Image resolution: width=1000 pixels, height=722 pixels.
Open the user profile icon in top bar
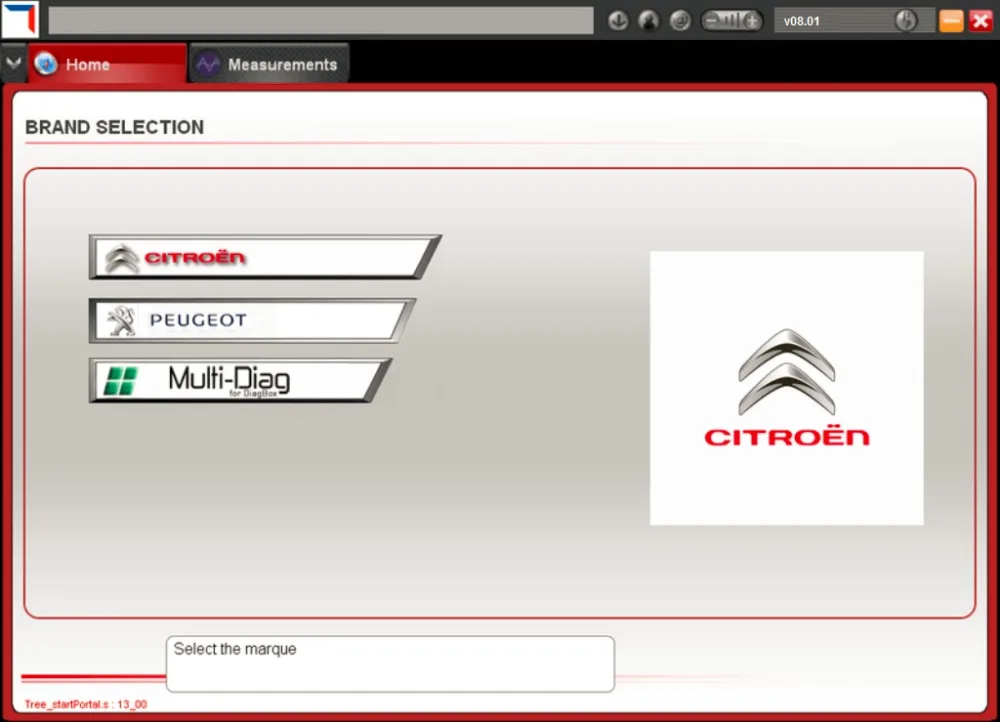pos(649,21)
